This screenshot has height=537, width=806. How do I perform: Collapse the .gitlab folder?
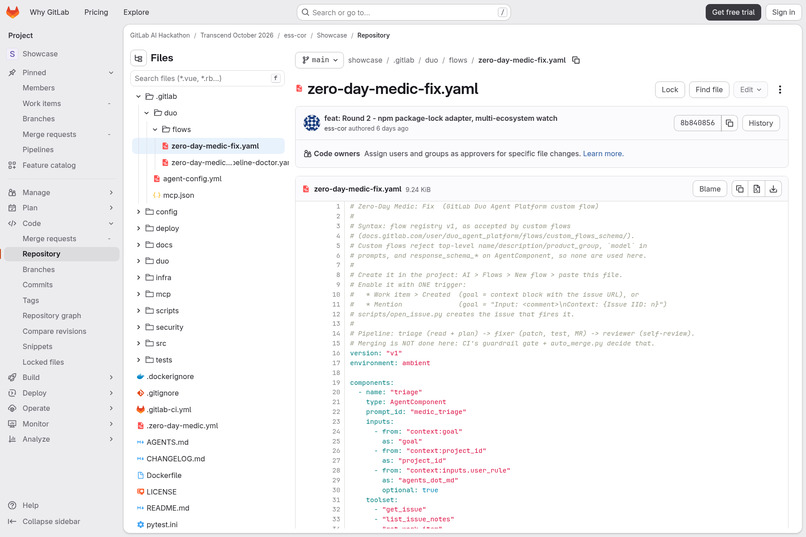click(138, 97)
